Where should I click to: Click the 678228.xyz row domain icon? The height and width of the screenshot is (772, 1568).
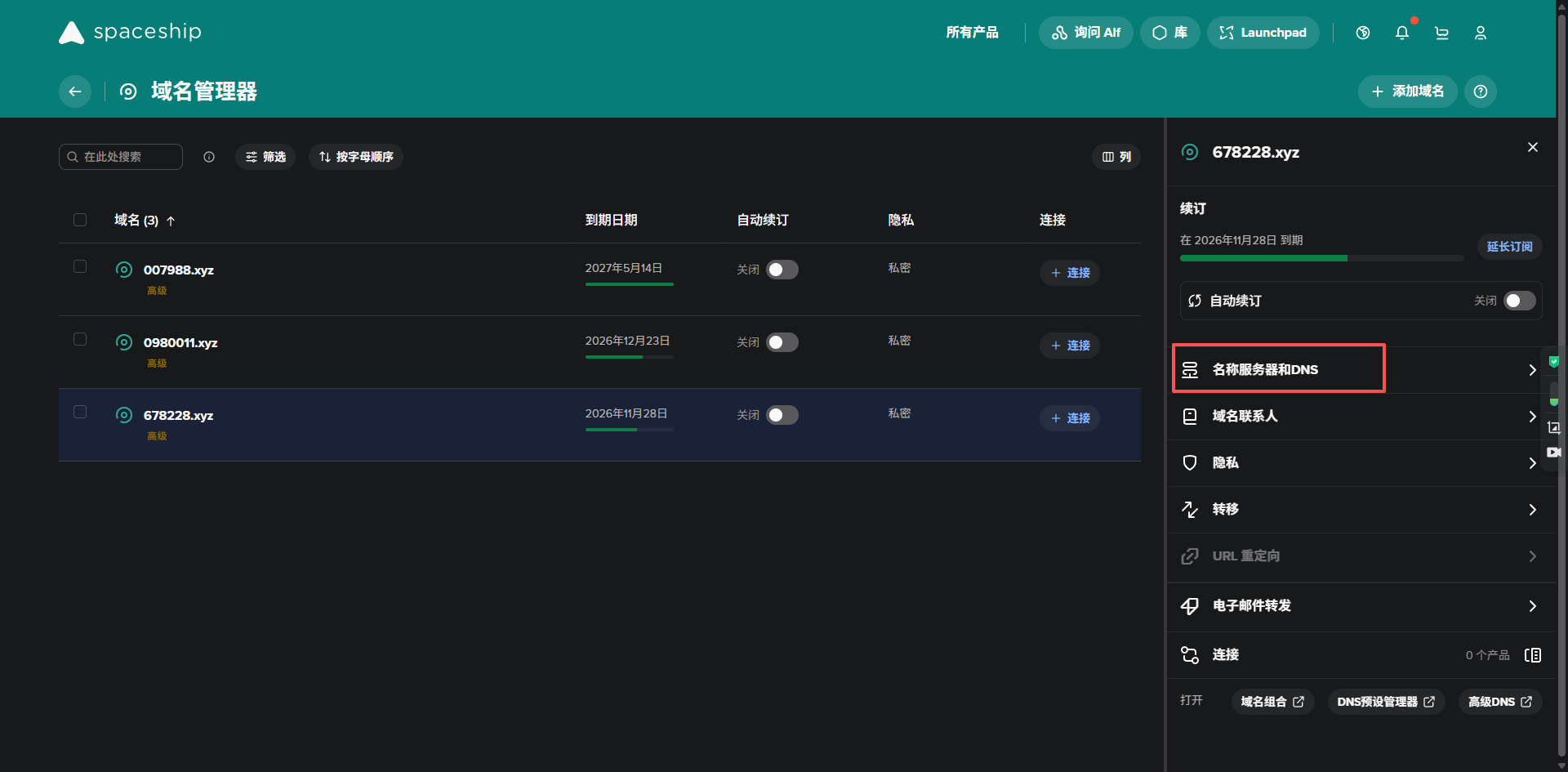point(124,415)
